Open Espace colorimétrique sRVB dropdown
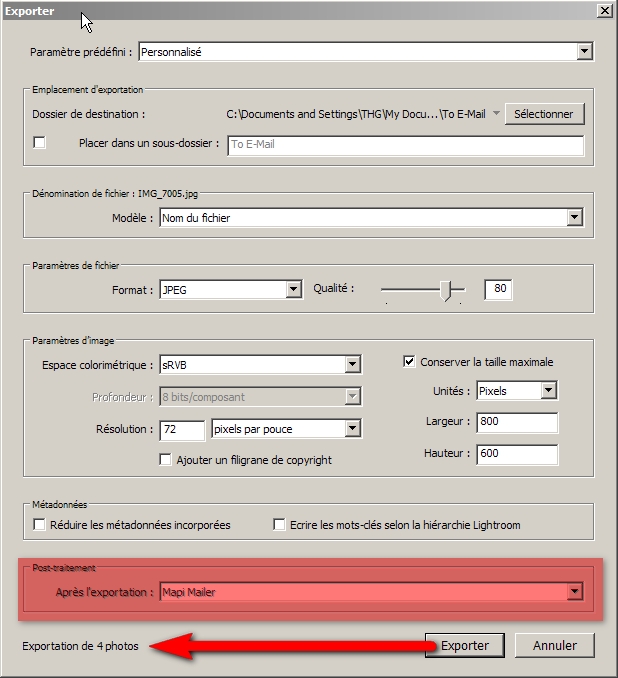 (x=260, y=365)
